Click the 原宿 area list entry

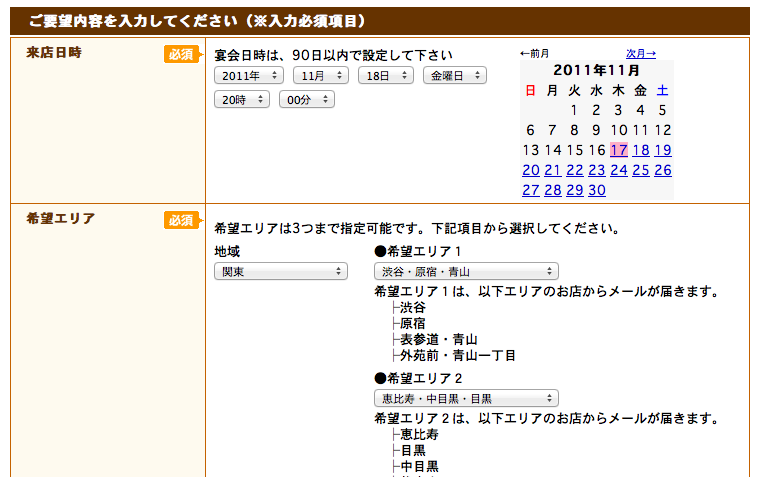tap(413, 323)
